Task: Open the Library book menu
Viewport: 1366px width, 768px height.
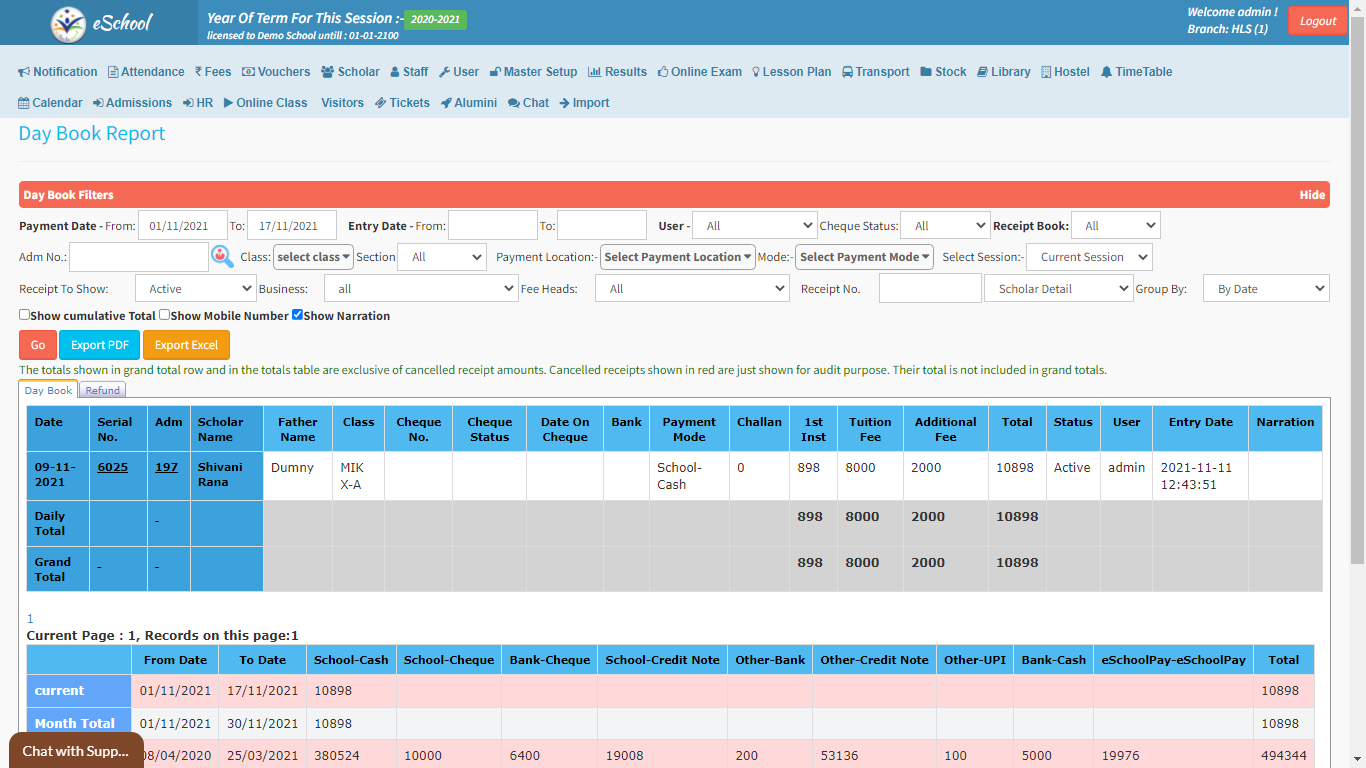Action: [x=1003, y=72]
